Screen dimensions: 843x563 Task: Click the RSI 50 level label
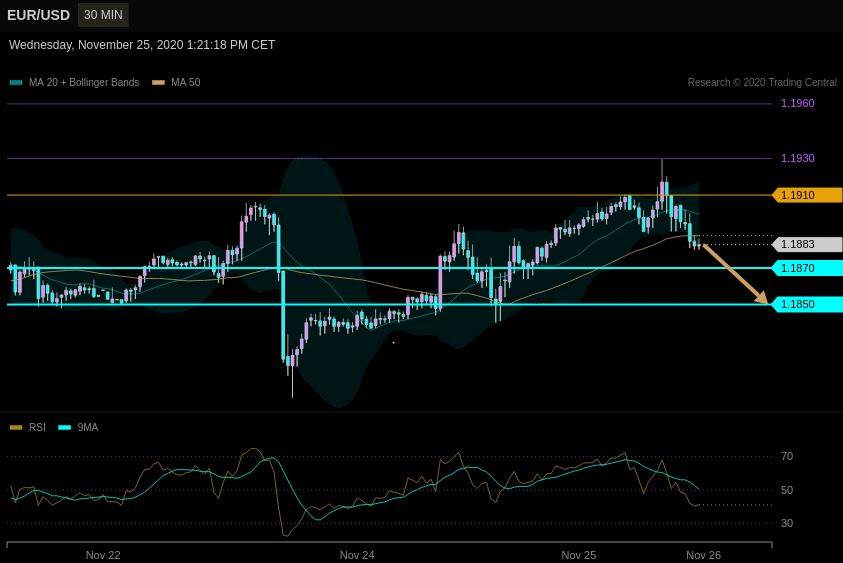tap(787, 490)
